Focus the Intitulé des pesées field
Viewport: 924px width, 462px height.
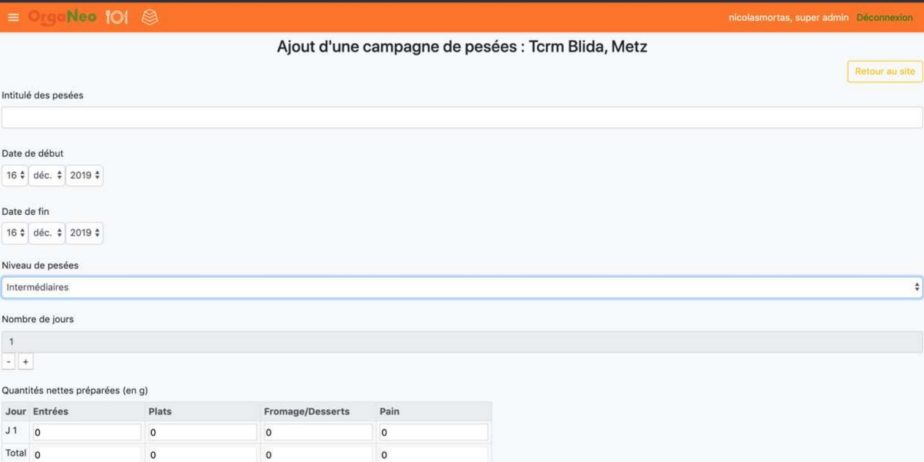[x=462, y=117]
